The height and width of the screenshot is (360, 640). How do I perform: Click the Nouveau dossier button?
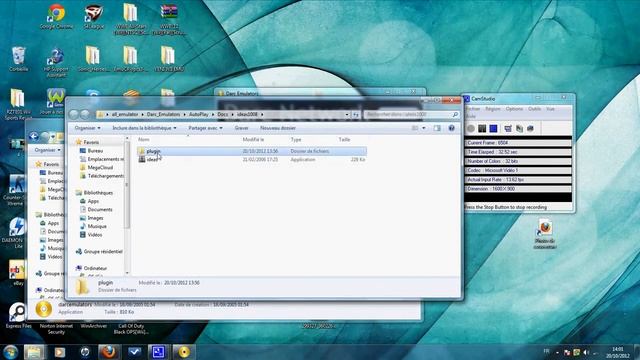278,128
